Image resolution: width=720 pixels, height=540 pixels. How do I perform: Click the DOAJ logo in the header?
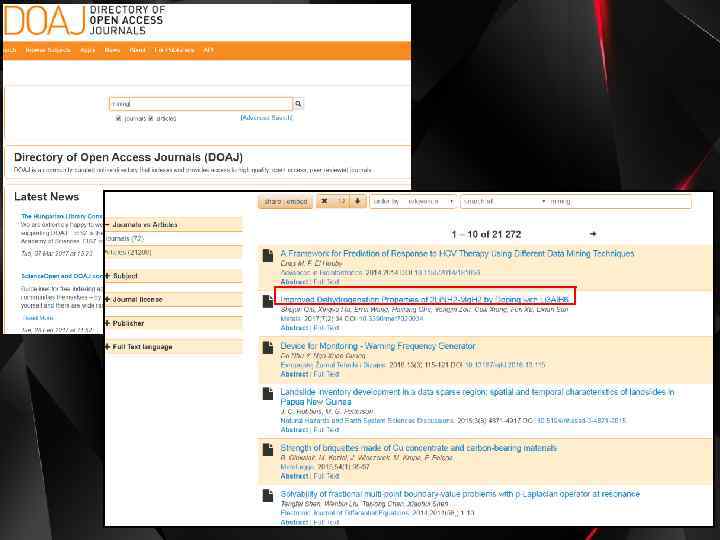(x=84, y=20)
